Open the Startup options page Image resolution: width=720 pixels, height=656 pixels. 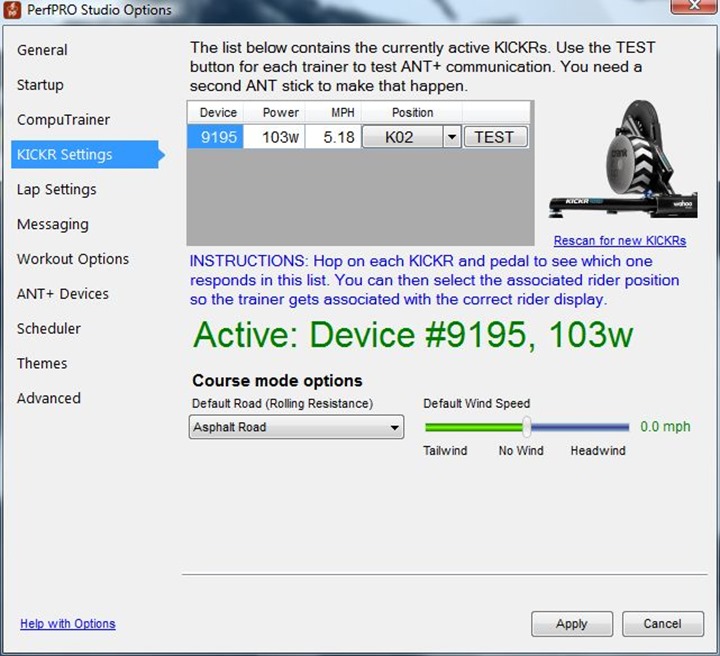[x=40, y=85]
